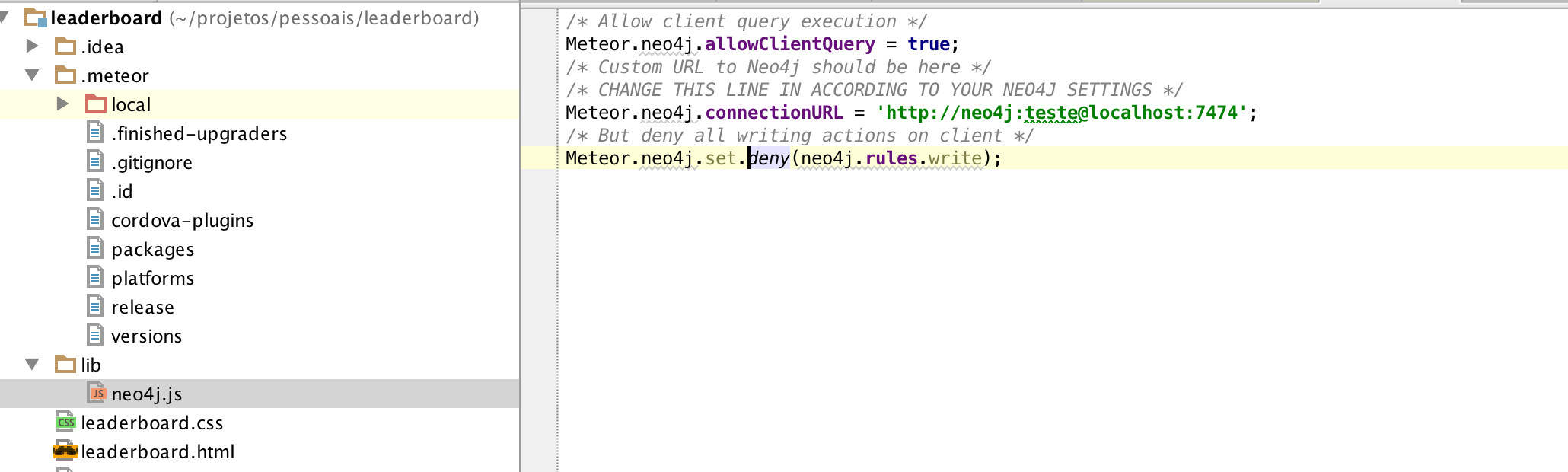The height and width of the screenshot is (472, 1568).
Task: Collapse the lib folder arrow
Action: [x=32, y=365]
